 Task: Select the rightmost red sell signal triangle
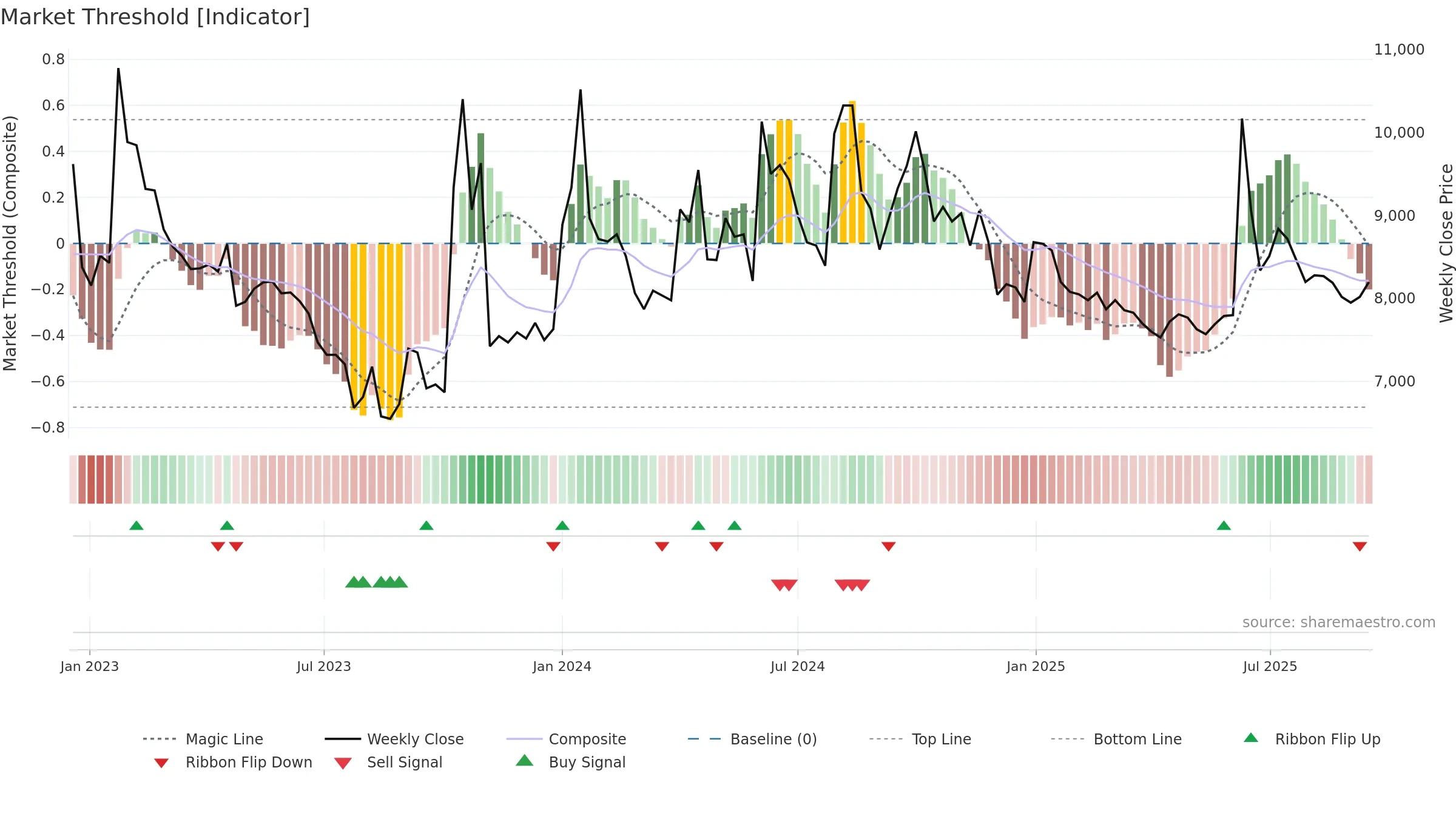point(861,585)
